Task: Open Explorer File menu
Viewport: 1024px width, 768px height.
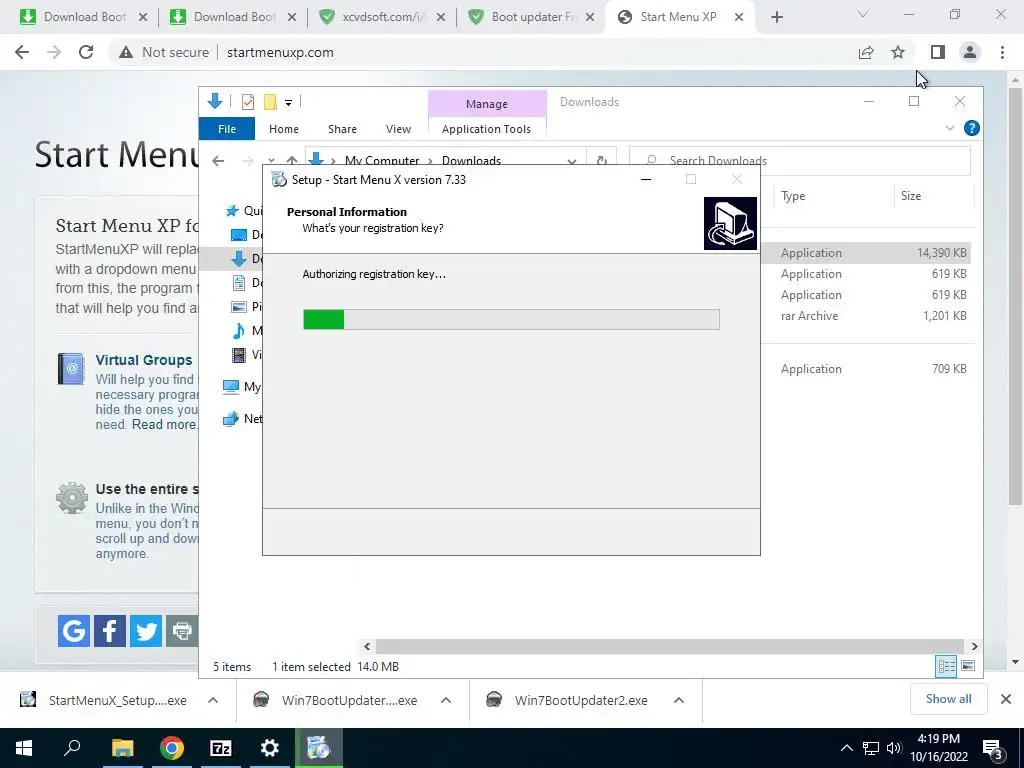Action: tap(227, 129)
